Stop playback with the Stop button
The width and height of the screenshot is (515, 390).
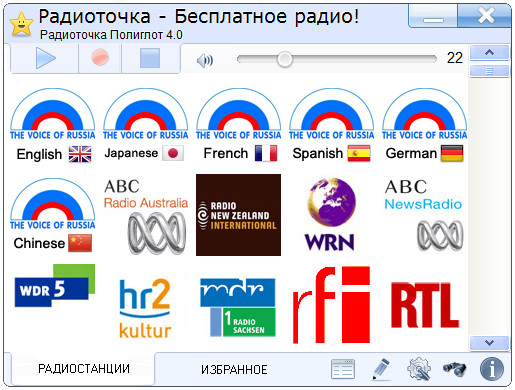click(150, 58)
